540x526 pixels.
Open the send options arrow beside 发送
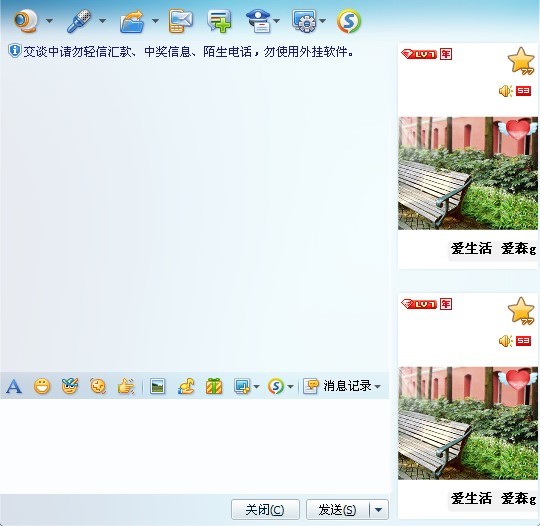[x=378, y=509]
